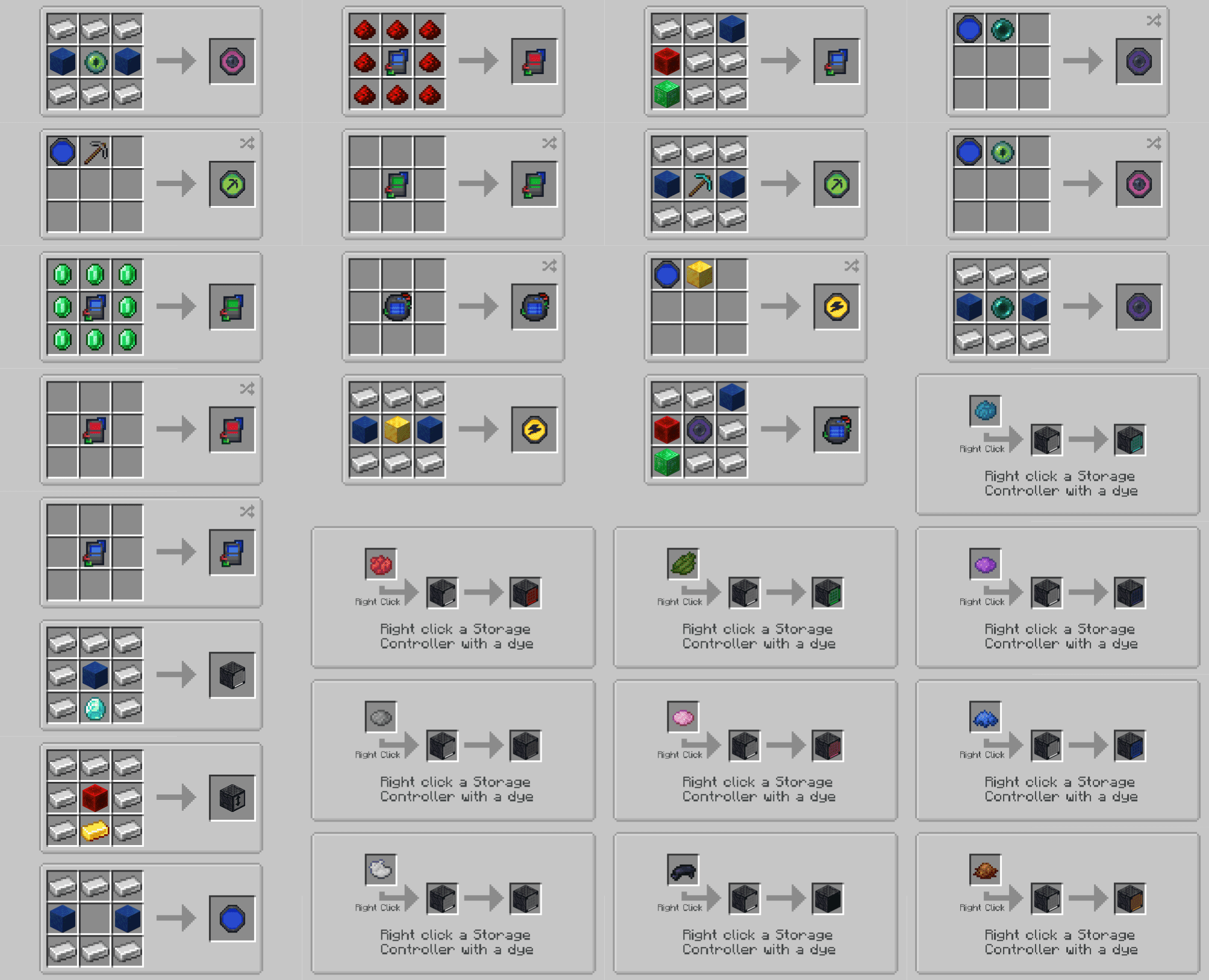Screen dimensions: 1209x980
Task: Click the cyan-dyed Storage Controller result
Action: click(1130, 440)
